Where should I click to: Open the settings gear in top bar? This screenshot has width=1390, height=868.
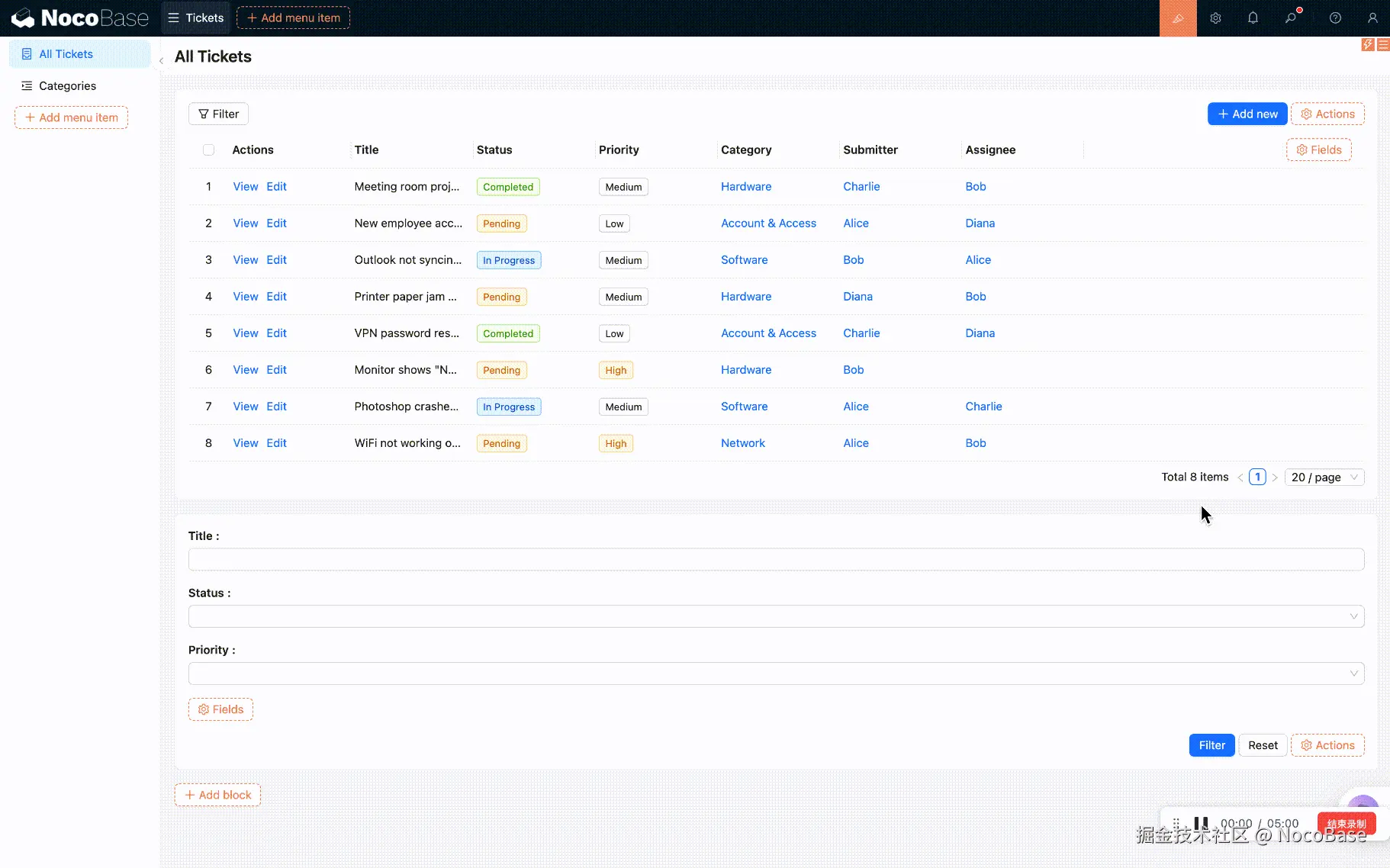point(1215,18)
